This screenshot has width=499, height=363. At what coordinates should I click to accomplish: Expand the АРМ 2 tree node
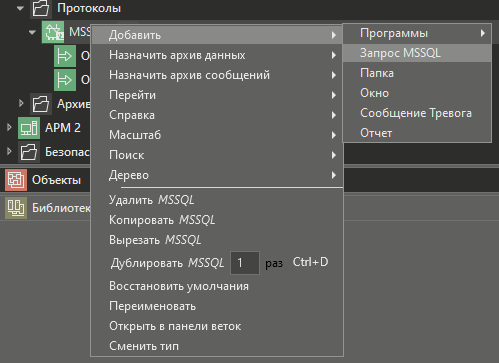click(x=9, y=127)
